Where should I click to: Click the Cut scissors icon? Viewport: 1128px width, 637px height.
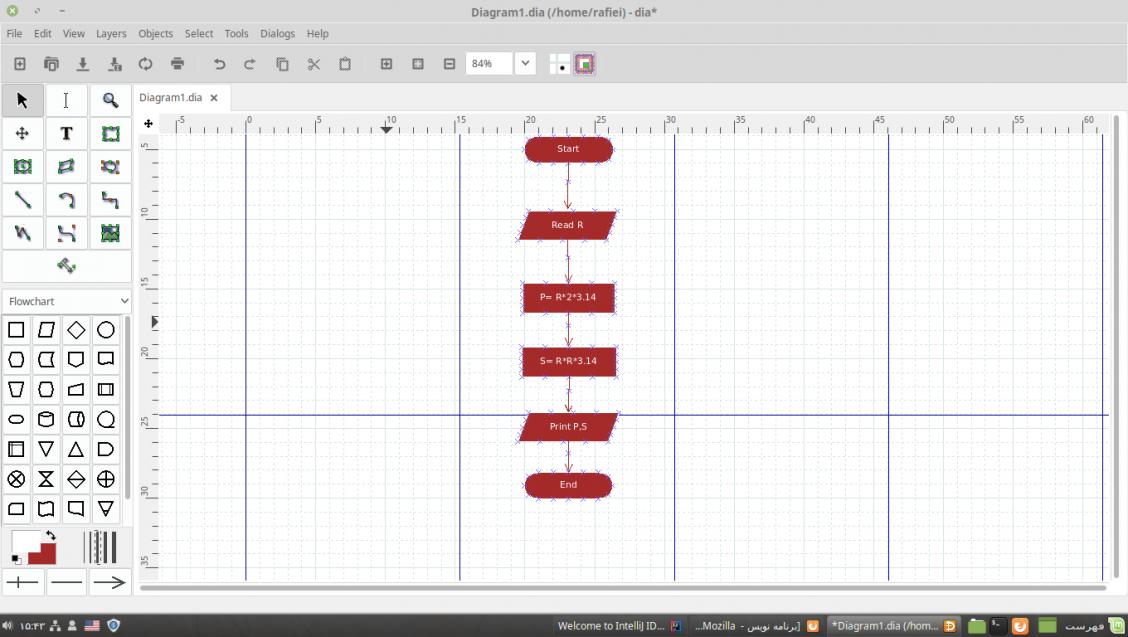[x=313, y=64]
